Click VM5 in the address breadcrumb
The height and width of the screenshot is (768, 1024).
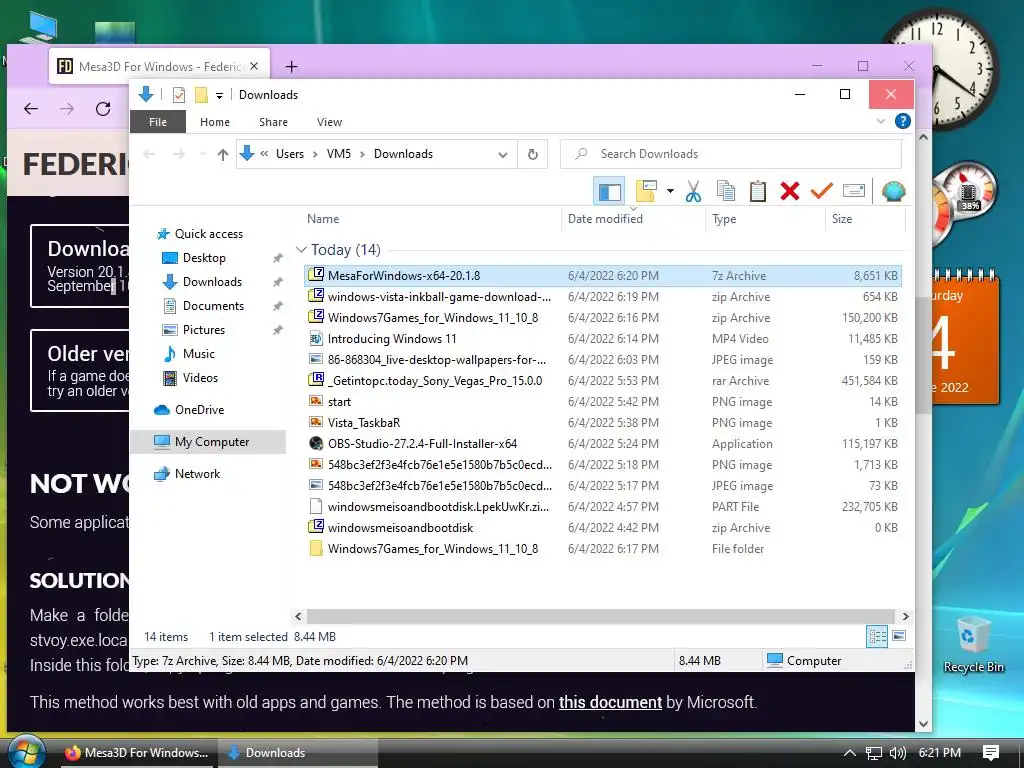pyautogui.click(x=339, y=154)
